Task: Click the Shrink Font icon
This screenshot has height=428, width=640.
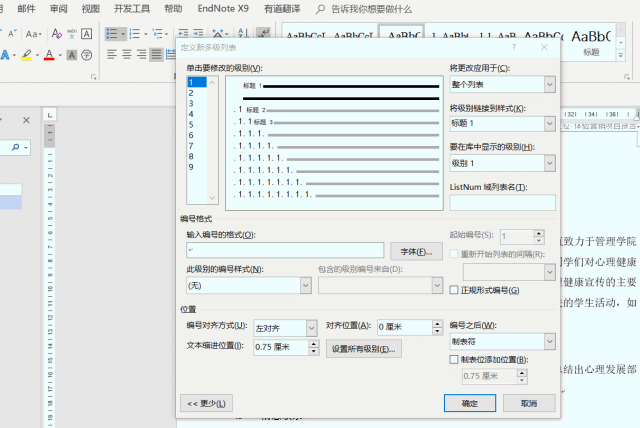Action: pos(11,33)
